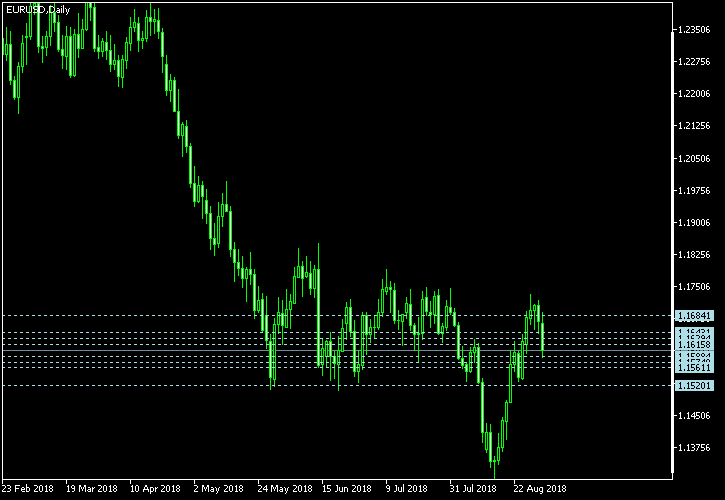This screenshot has height=500, width=725.
Task: Click the 1.19006 price scale value
Action: point(694,222)
